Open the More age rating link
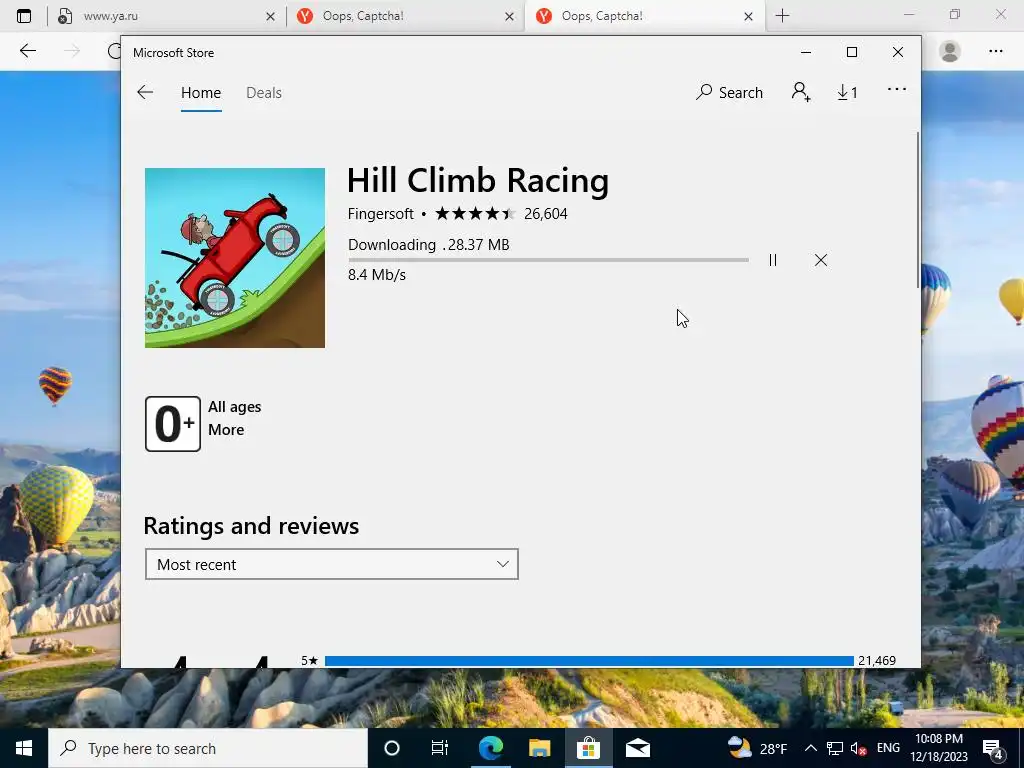The image size is (1024, 768). pos(226,430)
